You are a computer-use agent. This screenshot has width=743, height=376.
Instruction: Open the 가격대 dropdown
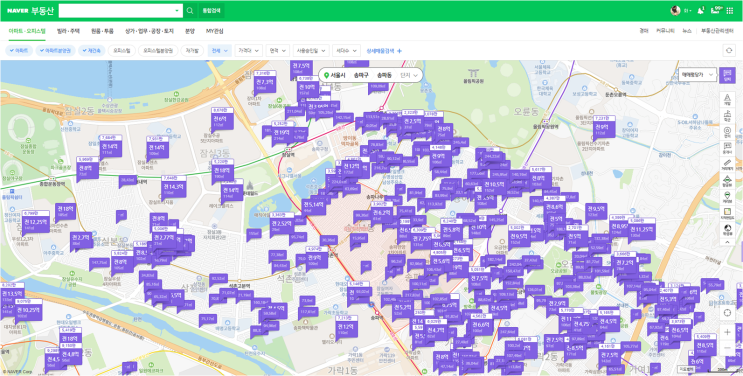click(248, 51)
